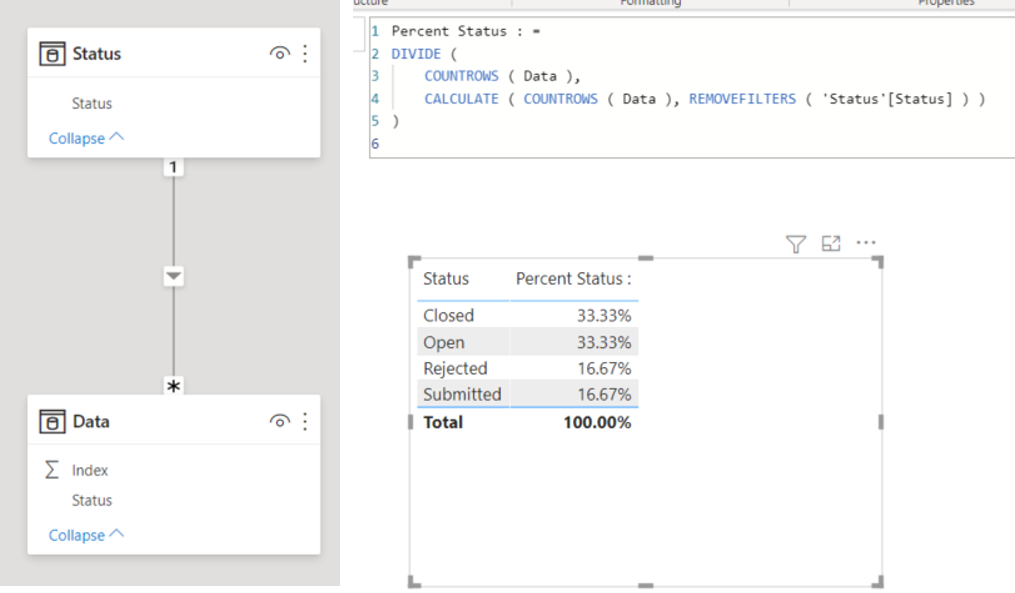This screenshot has width=1015, height=593.
Task: Click the bottom-right resize handle of the visual
Action: pos(877,581)
